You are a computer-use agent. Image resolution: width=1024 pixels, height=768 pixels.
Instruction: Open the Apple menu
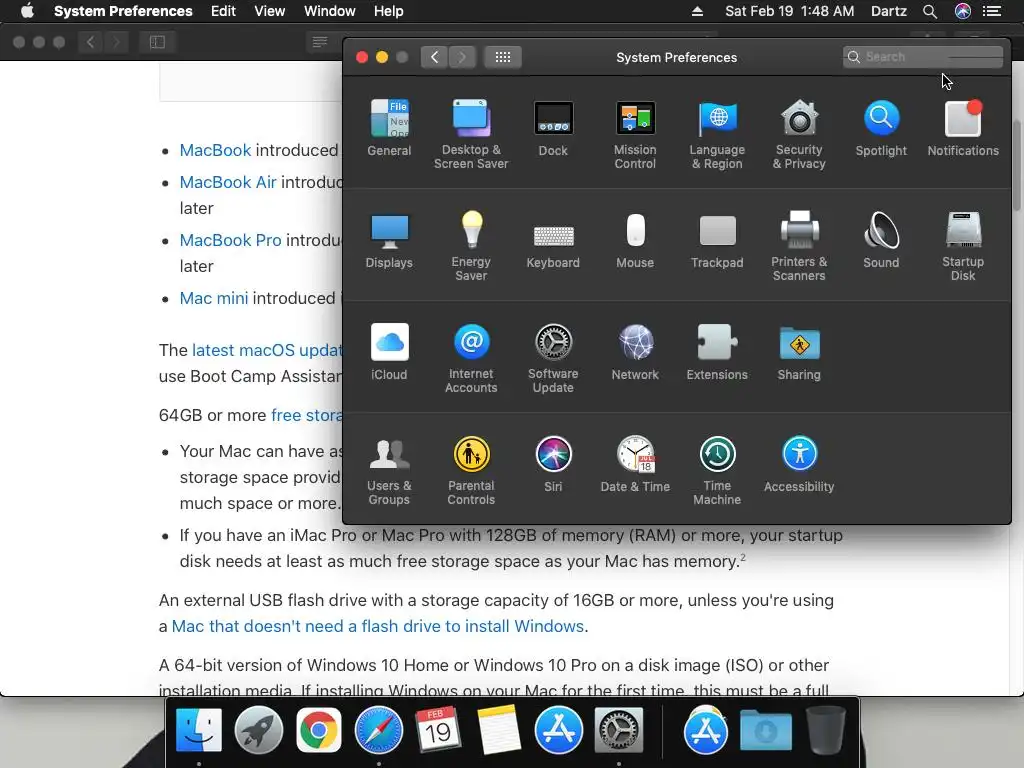point(27,11)
